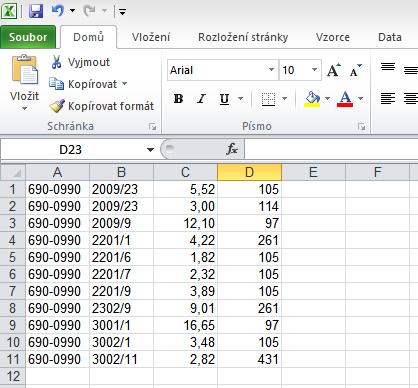
Task: Click the font size 10 field
Action: (x=294, y=70)
